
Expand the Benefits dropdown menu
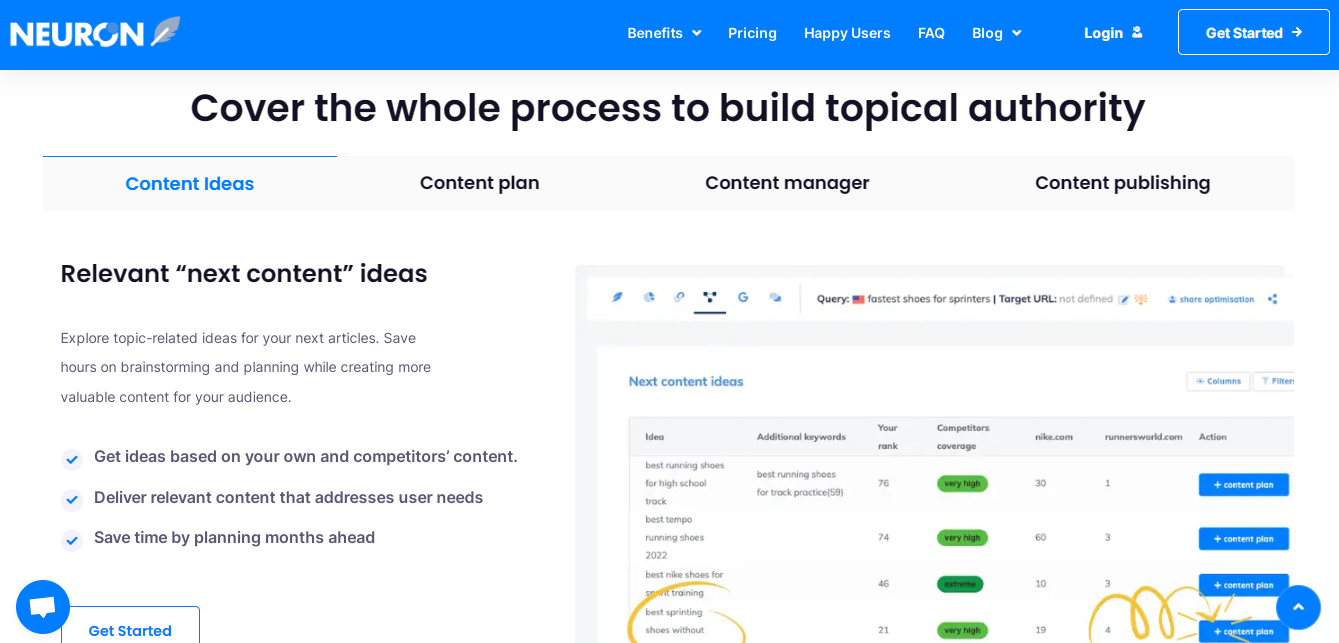(664, 33)
